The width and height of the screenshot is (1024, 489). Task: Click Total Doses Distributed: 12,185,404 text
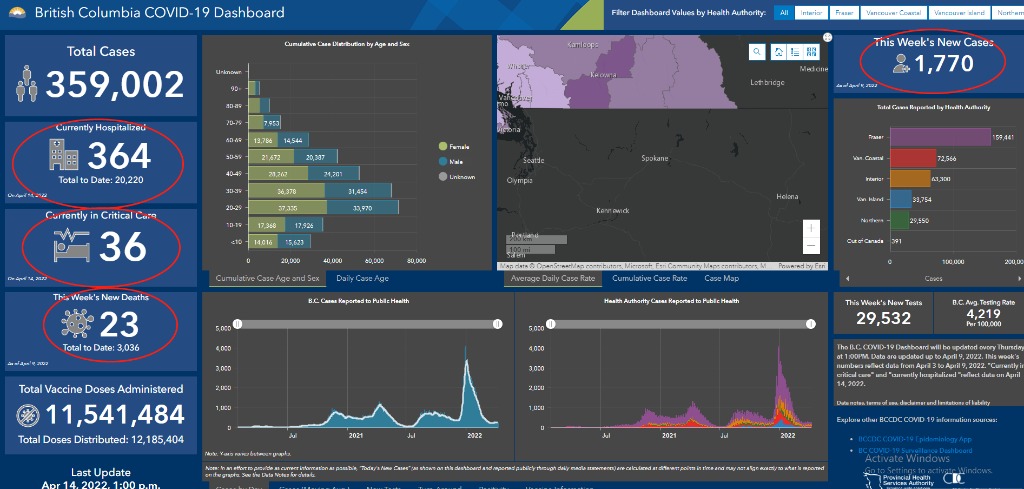pyautogui.click(x=101, y=439)
